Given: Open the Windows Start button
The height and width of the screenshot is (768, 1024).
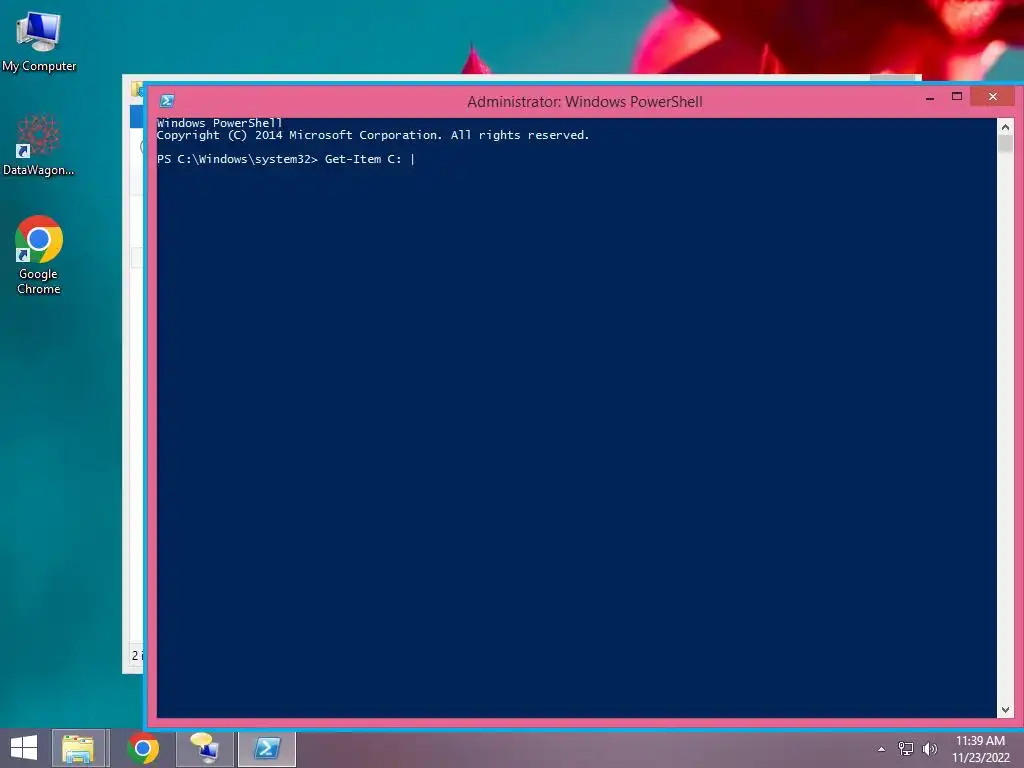Looking at the screenshot, I should tap(24, 748).
